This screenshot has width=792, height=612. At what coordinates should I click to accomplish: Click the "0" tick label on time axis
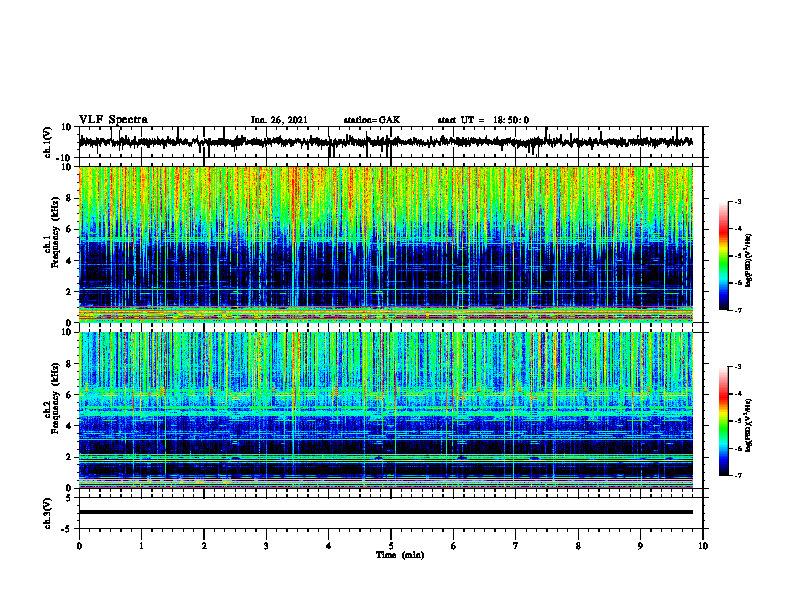[79, 546]
